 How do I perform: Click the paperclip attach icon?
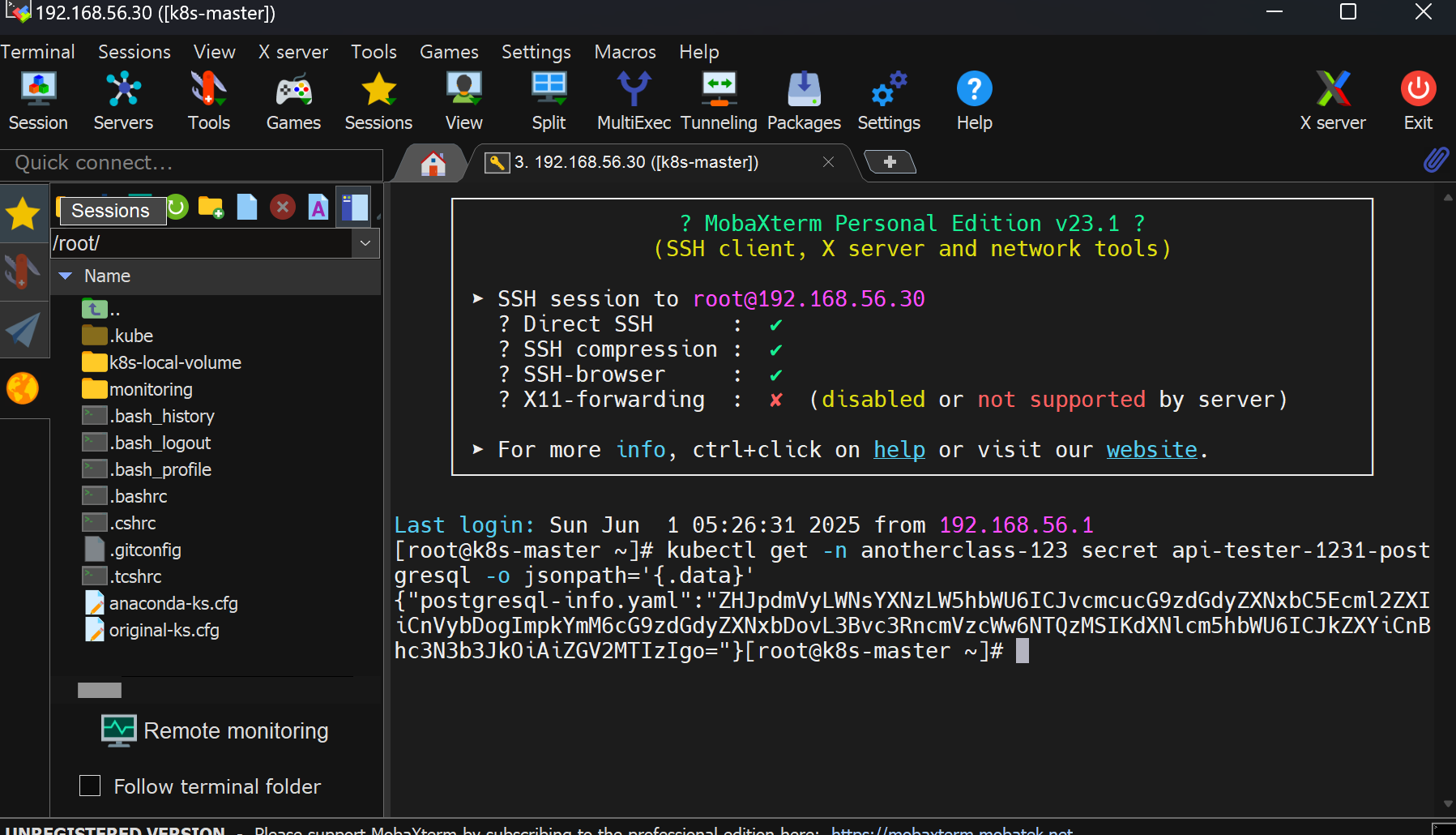coord(1436,160)
